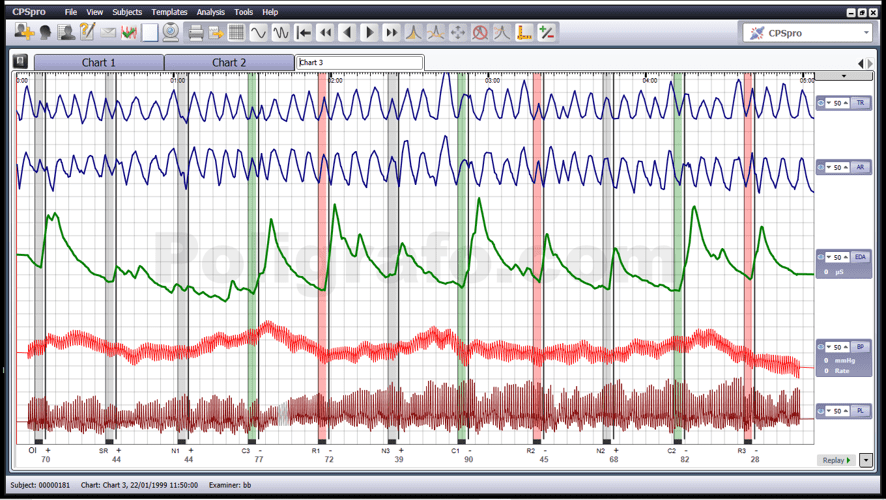Open the CPSpro dropdown in the toolbar

(866, 33)
